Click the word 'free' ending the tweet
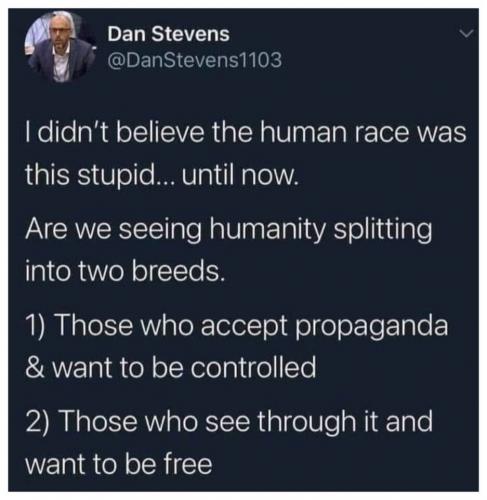 tap(189, 463)
